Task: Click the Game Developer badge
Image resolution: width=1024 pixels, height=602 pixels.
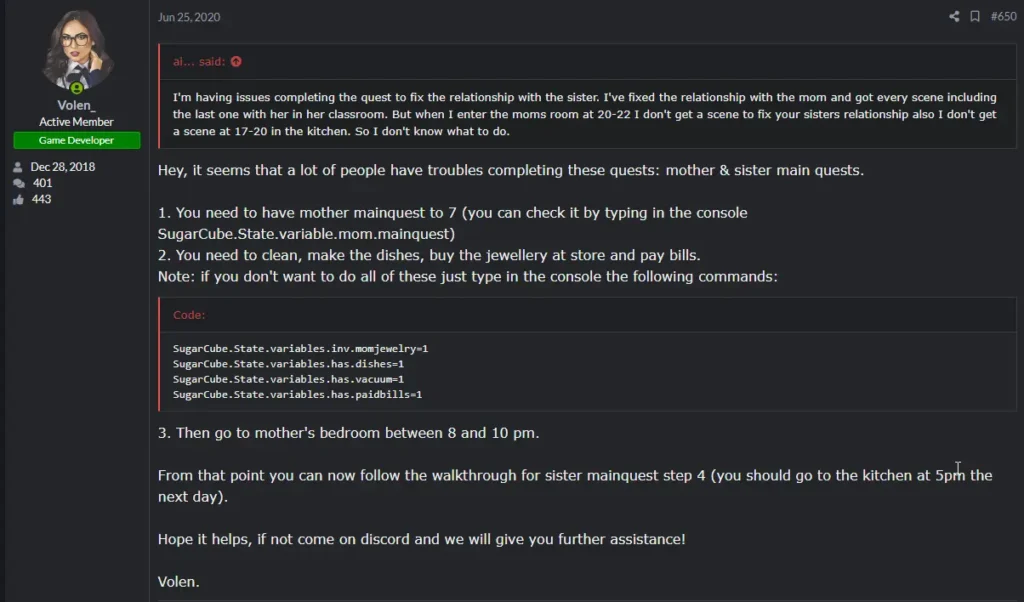Action: 77,141
